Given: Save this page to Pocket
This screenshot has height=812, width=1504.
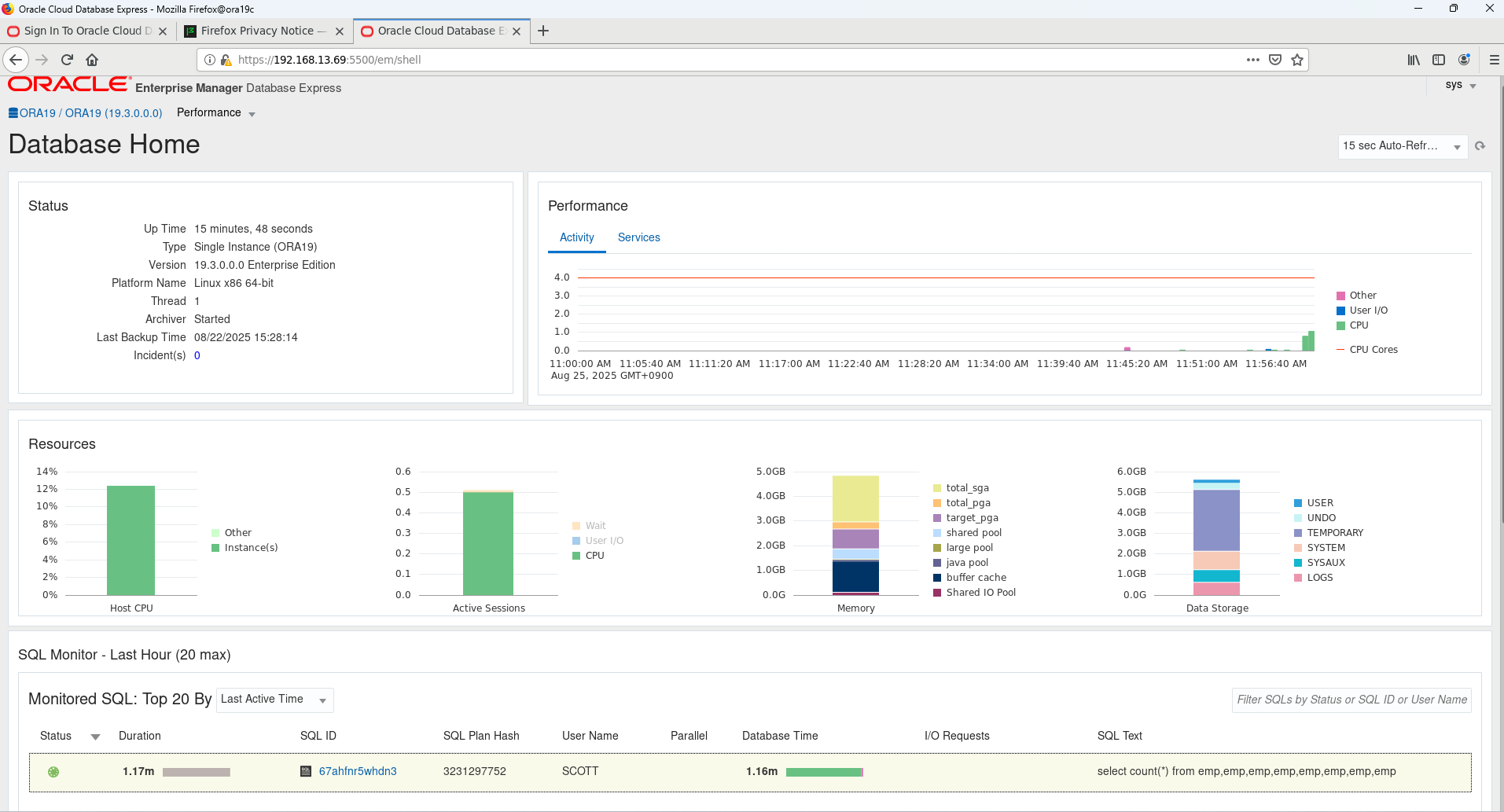Looking at the screenshot, I should tap(1275, 60).
